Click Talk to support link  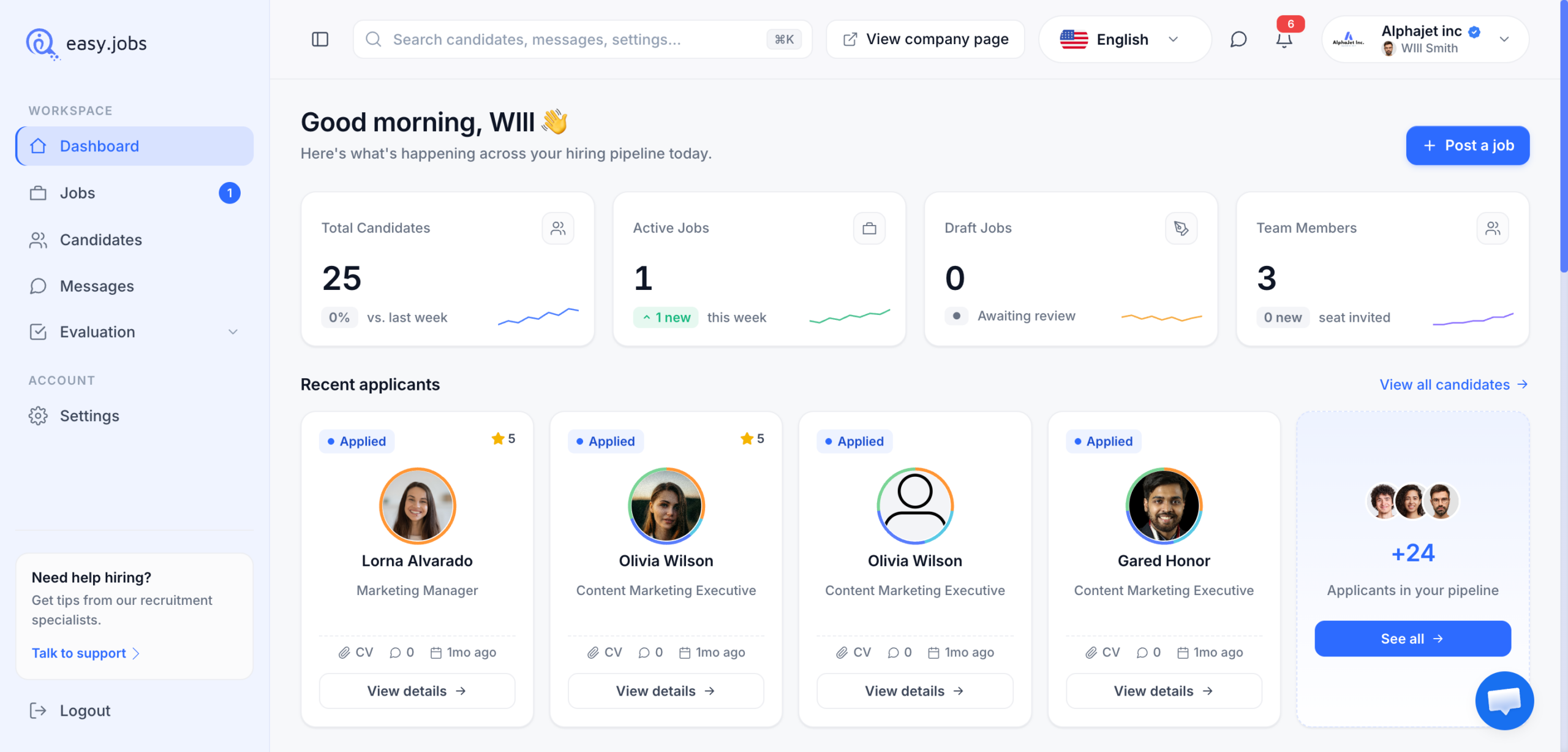pyautogui.click(x=86, y=653)
